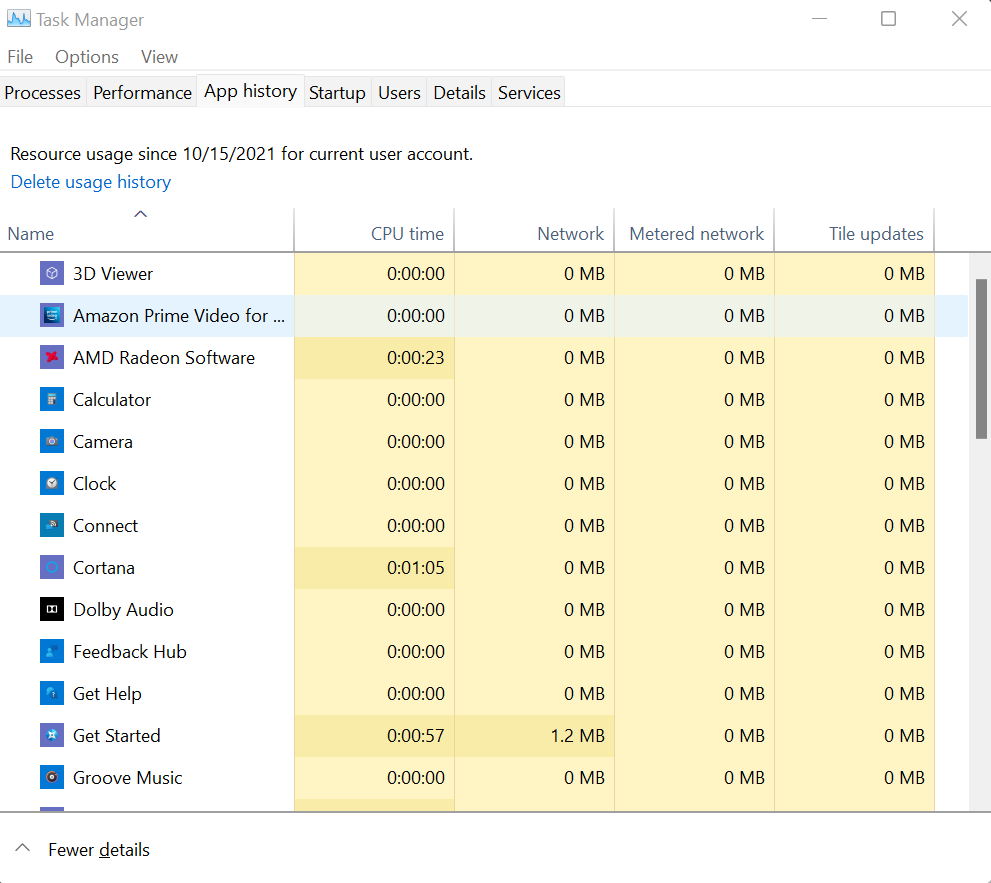Switch to the Users tab
991x883 pixels.
tap(399, 93)
